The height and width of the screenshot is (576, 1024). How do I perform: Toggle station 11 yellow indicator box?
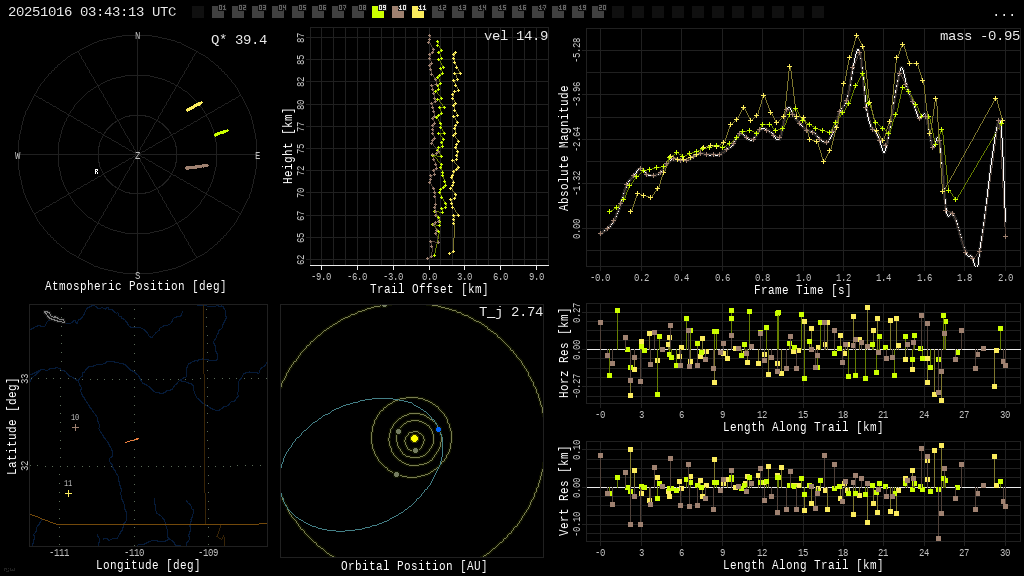[x=418, y=12]
